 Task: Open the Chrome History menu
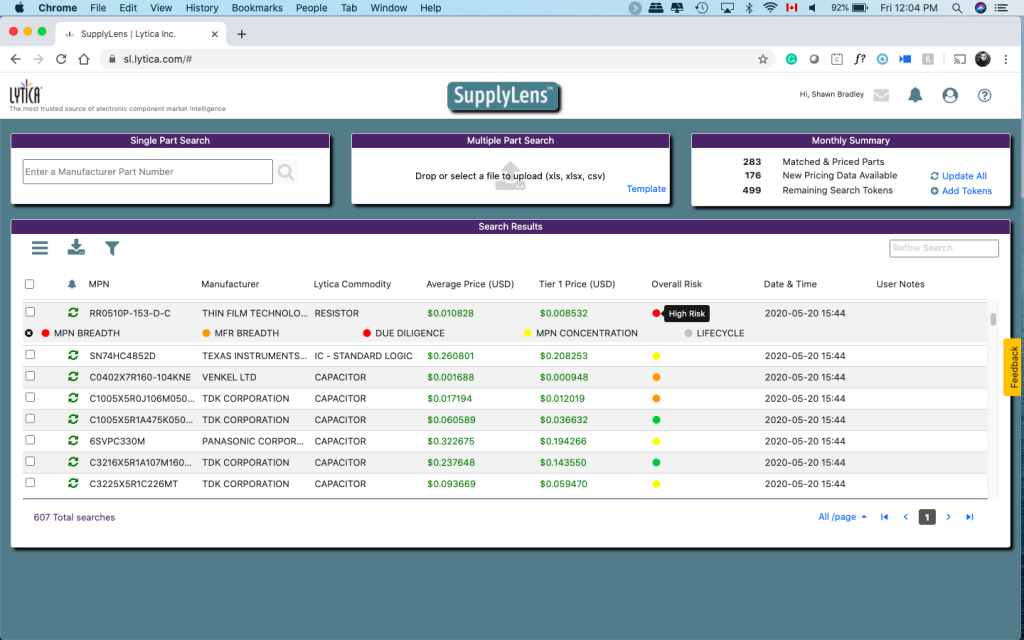202,8
